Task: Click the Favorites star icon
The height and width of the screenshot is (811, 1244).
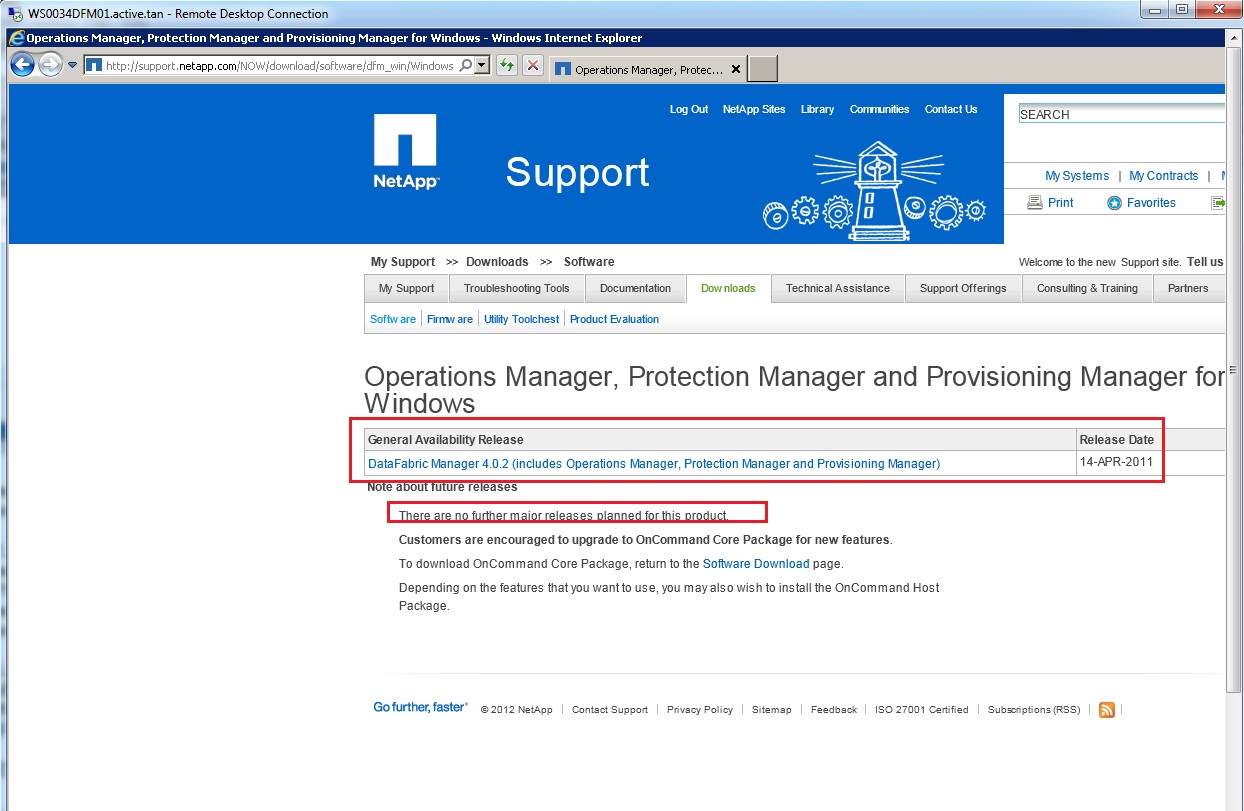Action: (1114, 203)
